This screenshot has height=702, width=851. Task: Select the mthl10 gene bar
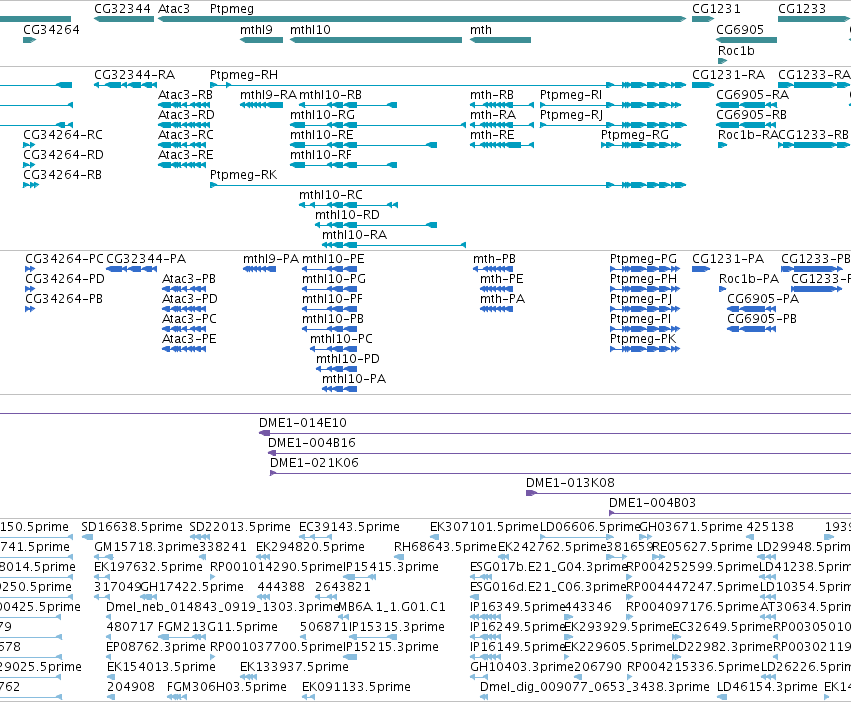point(376,40)
